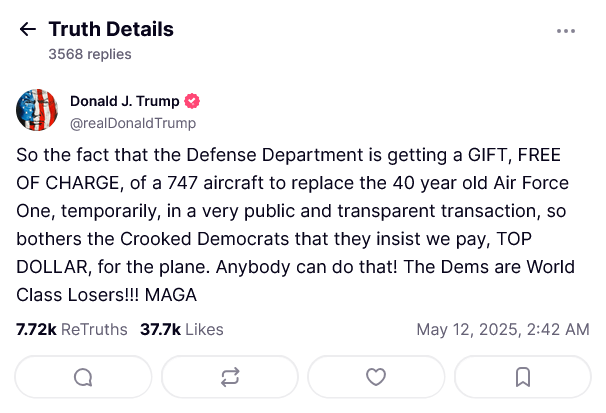The image size is (606, 413).
Task: Click the 3568 replies count
Action: point(90,54)
